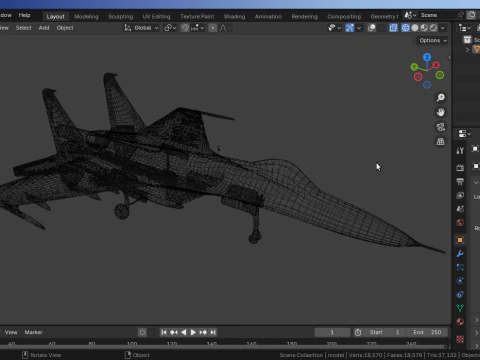Open the Tool properties tab
The image size is (480, 360).
pos(460,151)
